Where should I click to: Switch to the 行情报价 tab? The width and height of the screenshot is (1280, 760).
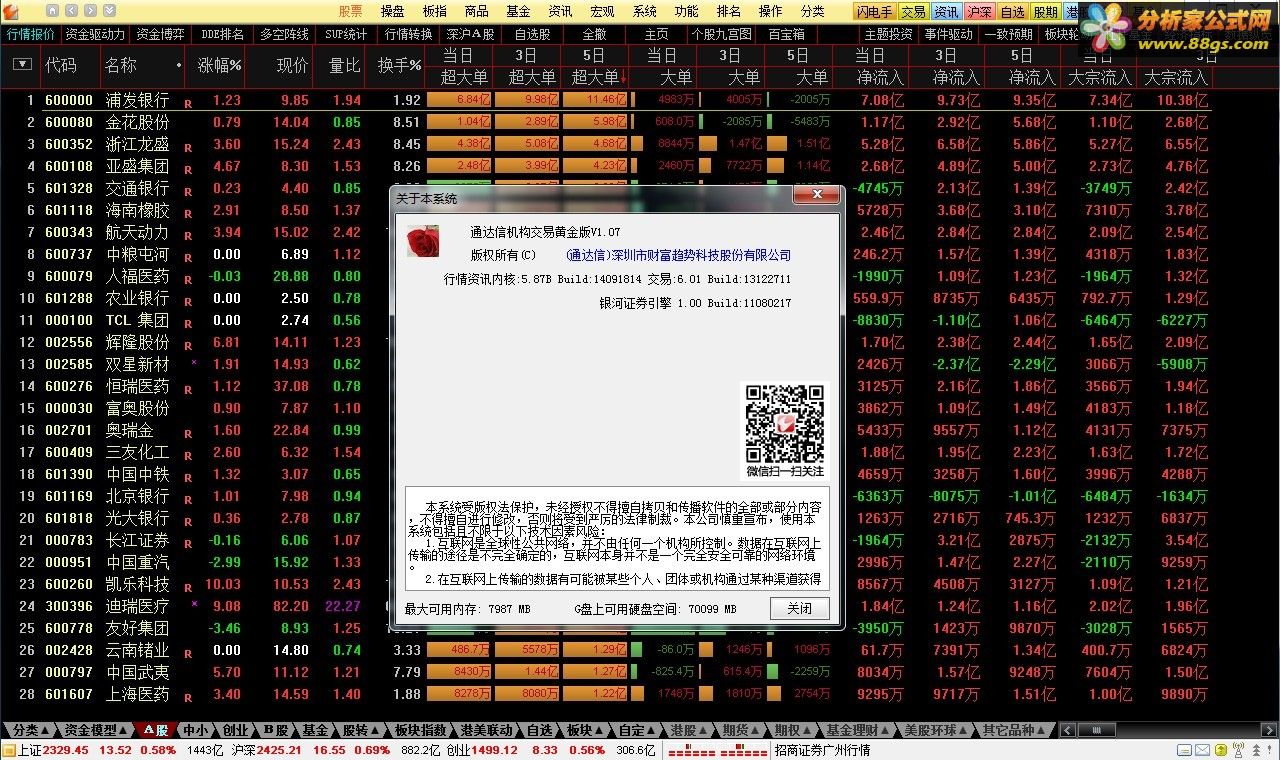tap(30, 33)
